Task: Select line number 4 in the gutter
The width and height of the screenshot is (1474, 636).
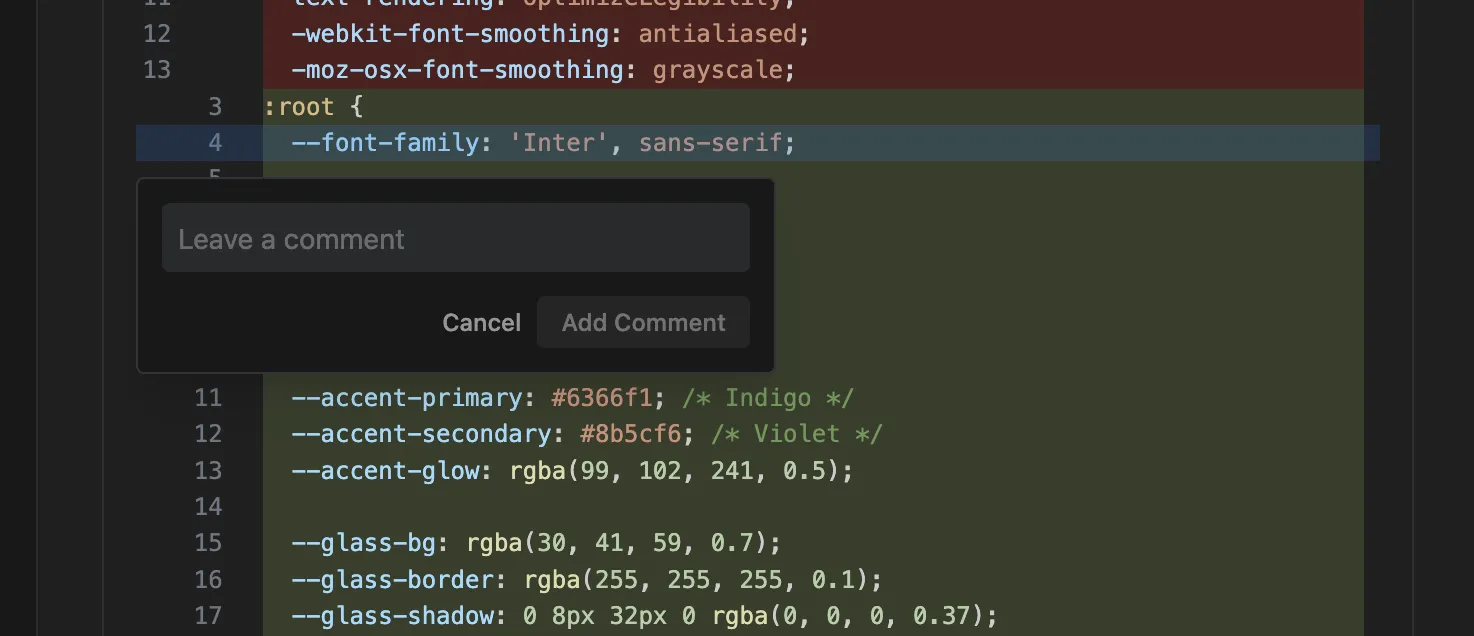Action: [x=215, y=143]
